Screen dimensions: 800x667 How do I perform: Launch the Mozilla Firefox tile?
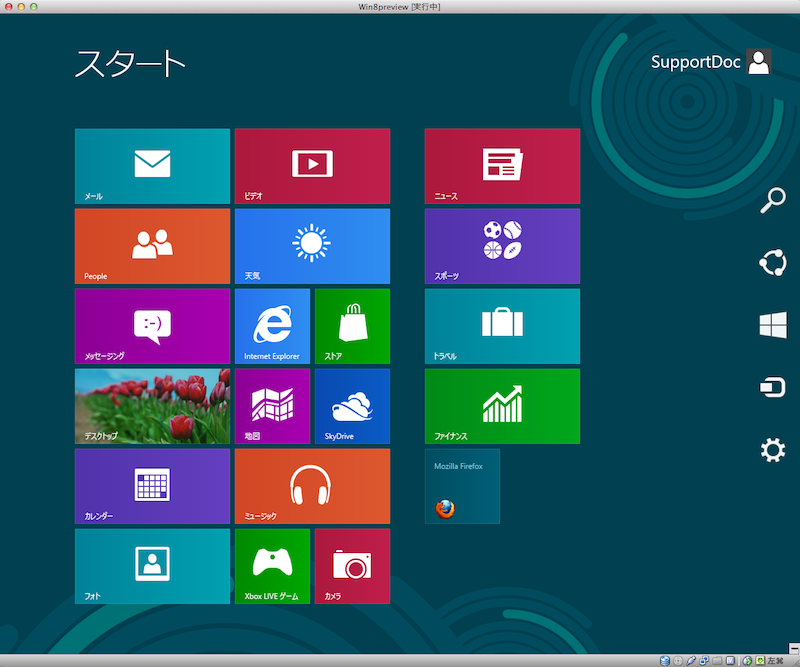pos(462,486)
